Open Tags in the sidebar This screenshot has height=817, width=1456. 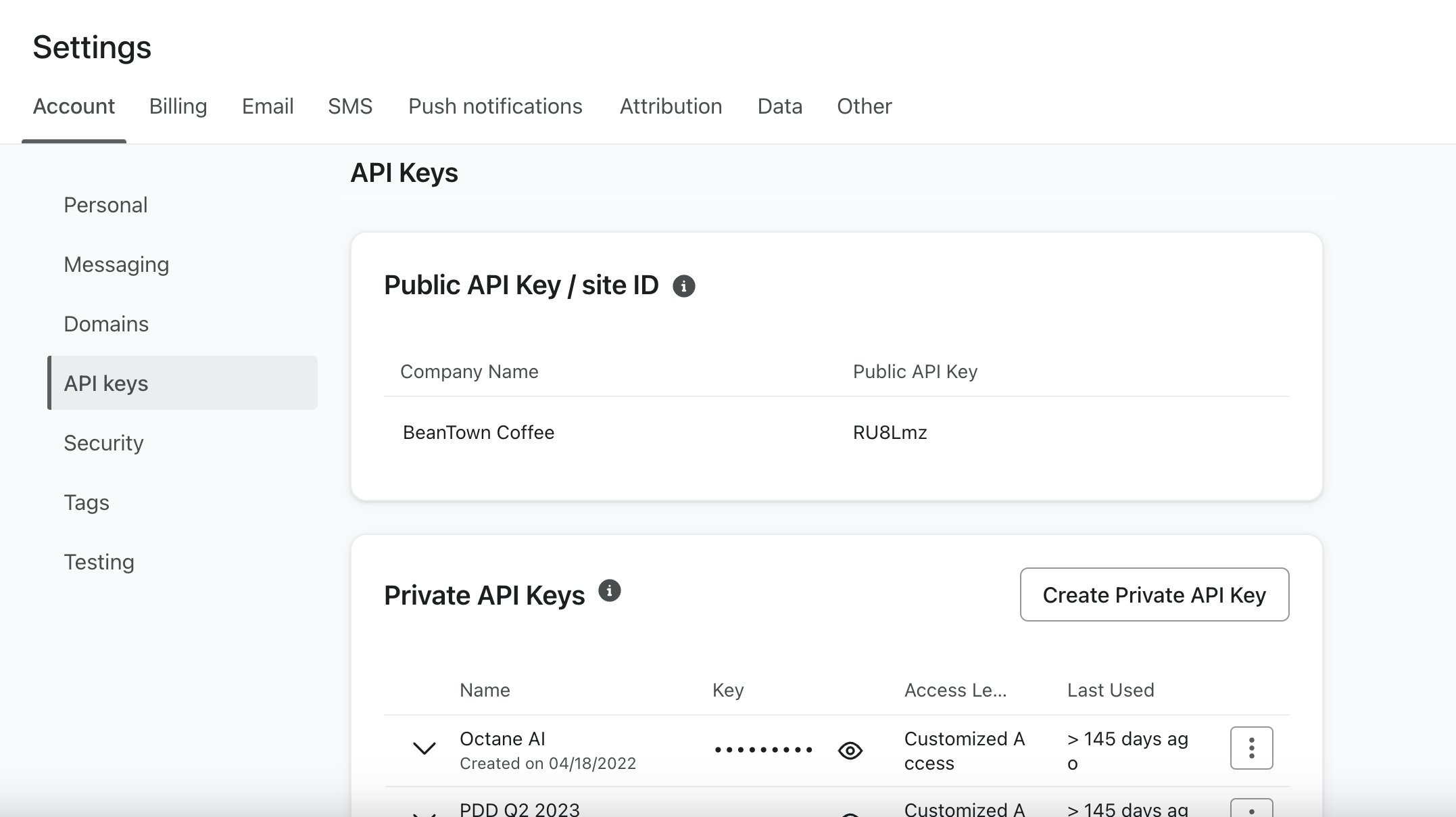(x=87, y=503)
